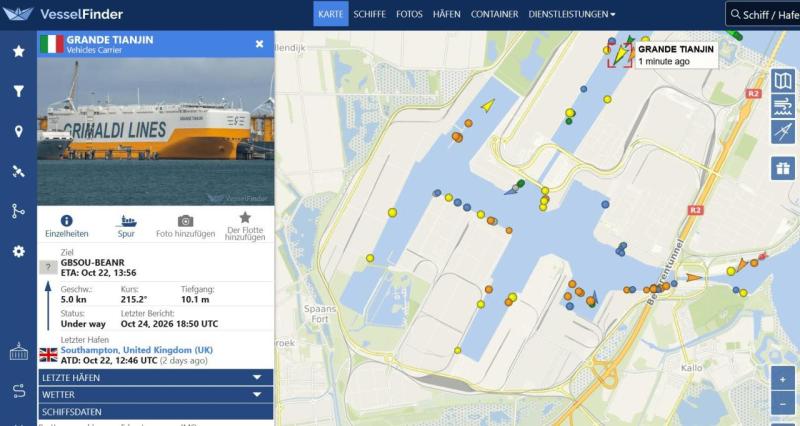Select status text Under way
Image resolution: width=800 pixels, height=426 pixels.
click(83, 324)
